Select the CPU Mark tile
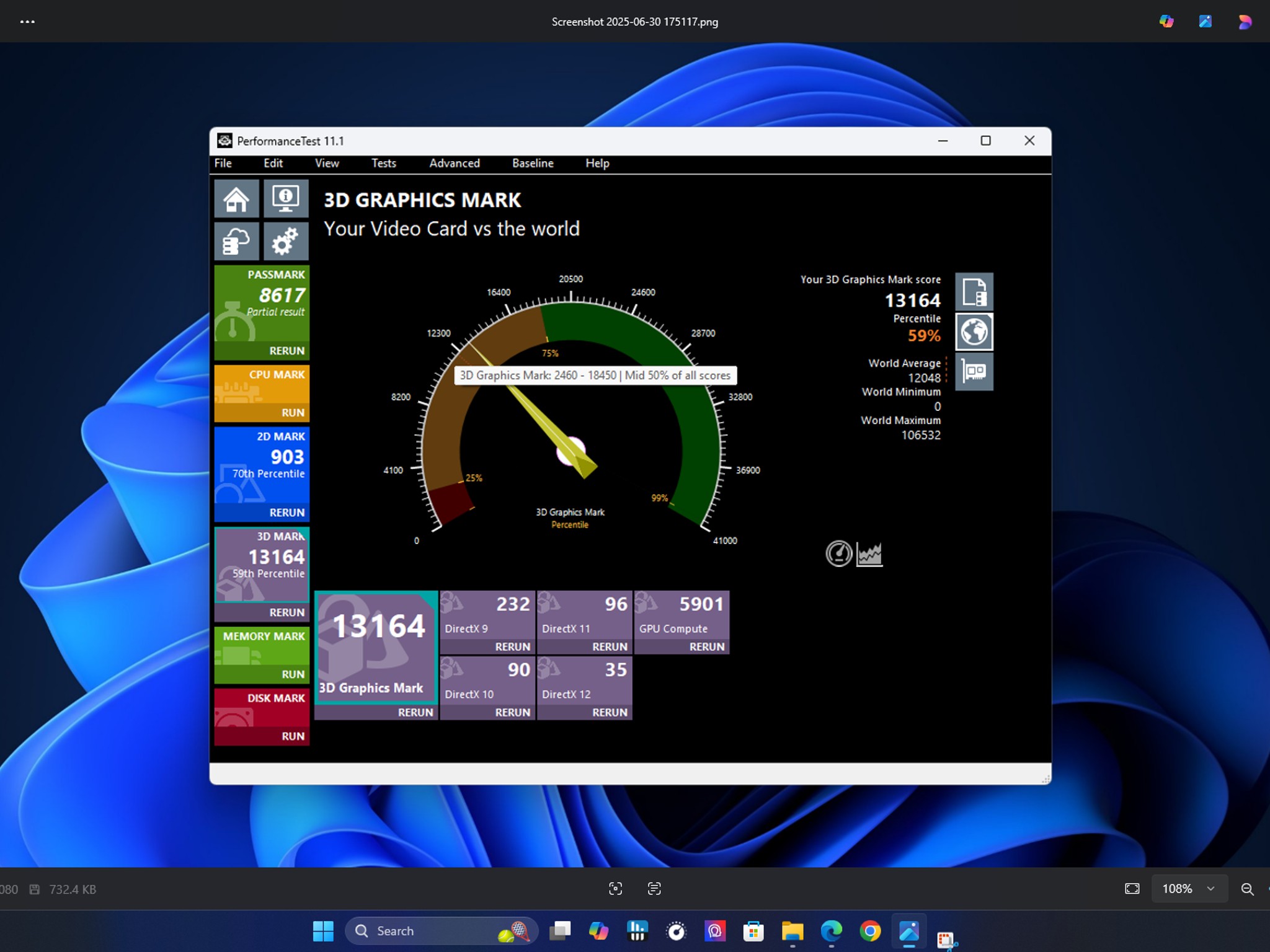The height and width of the screenshot is (952, 1270). (x=262, y=385)
